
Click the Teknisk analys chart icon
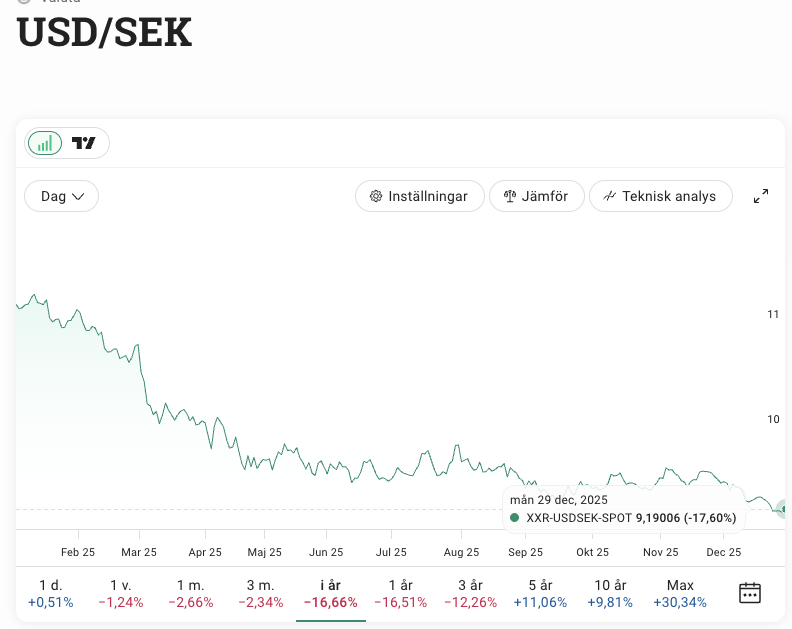click(609, 196)
